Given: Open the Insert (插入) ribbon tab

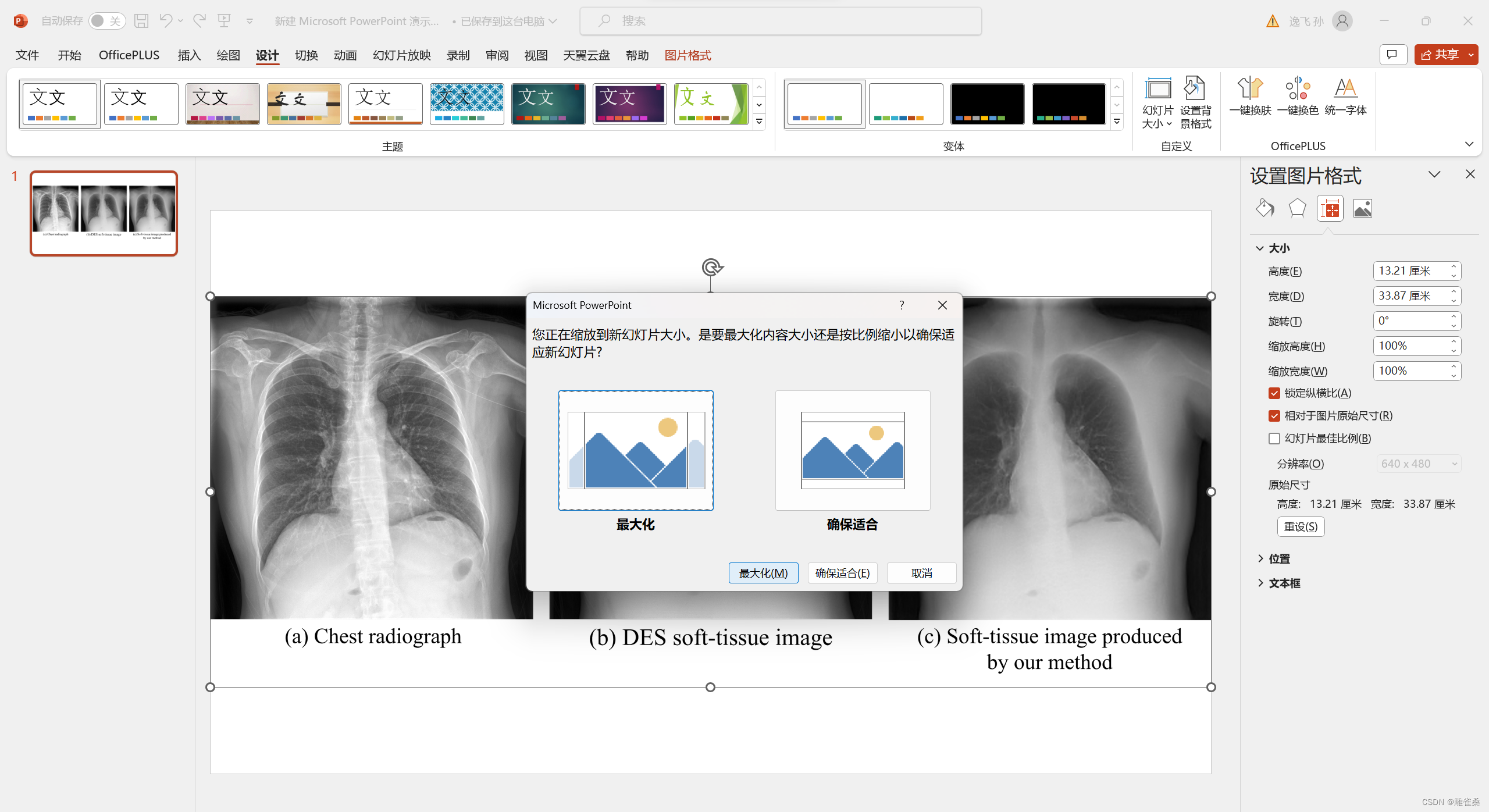Looking at the screenshot, I should 188,55.
